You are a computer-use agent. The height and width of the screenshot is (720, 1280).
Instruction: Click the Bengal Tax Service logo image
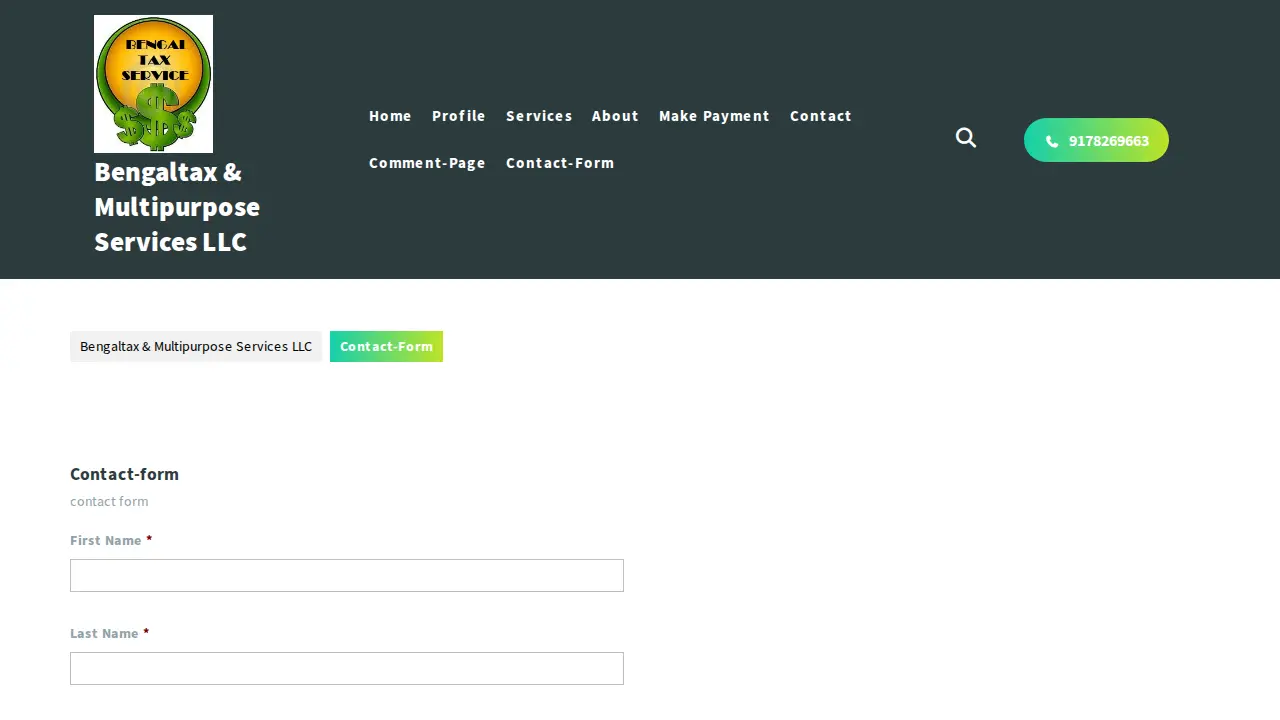153,84
